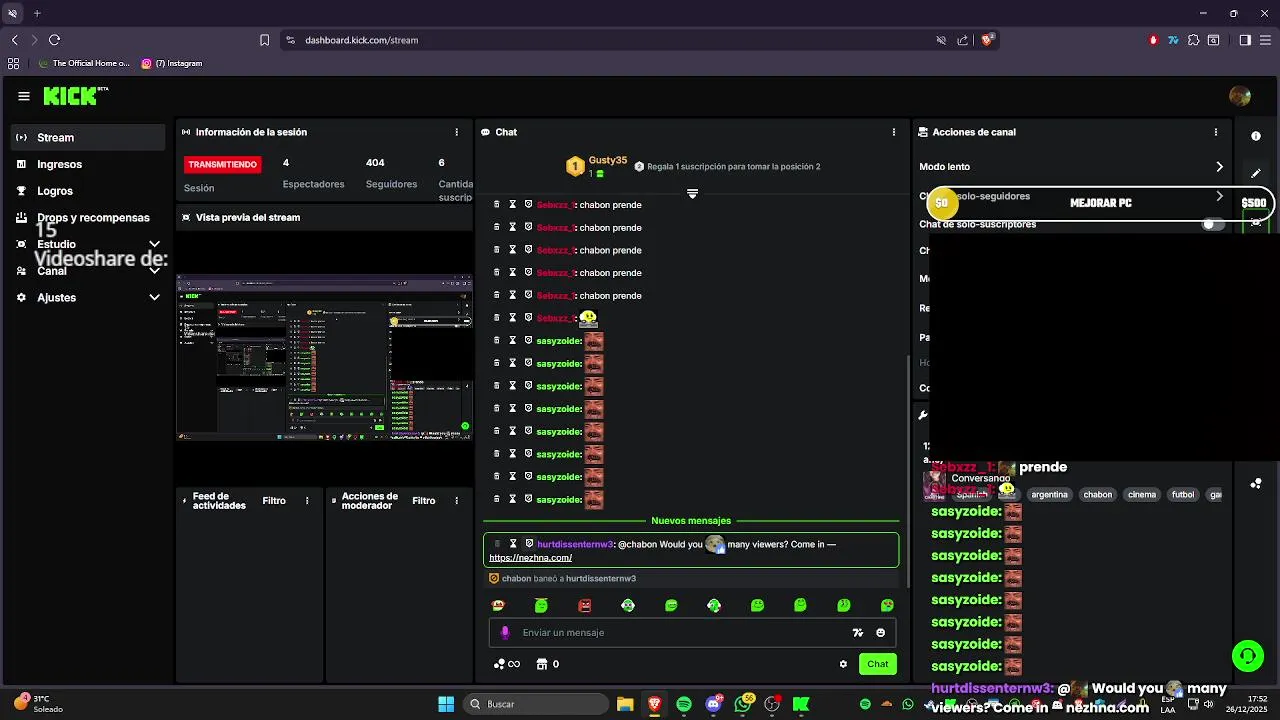Viewport: 1280px width, 720px height.
Task: Go to Ingresos in the sidebar
Action: 88,164
